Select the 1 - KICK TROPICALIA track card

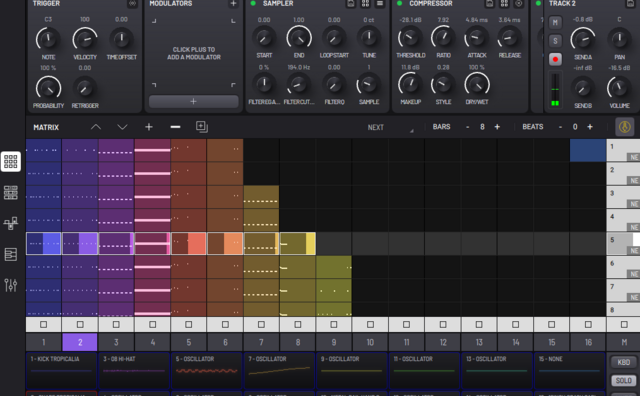[x=61, y=371]
